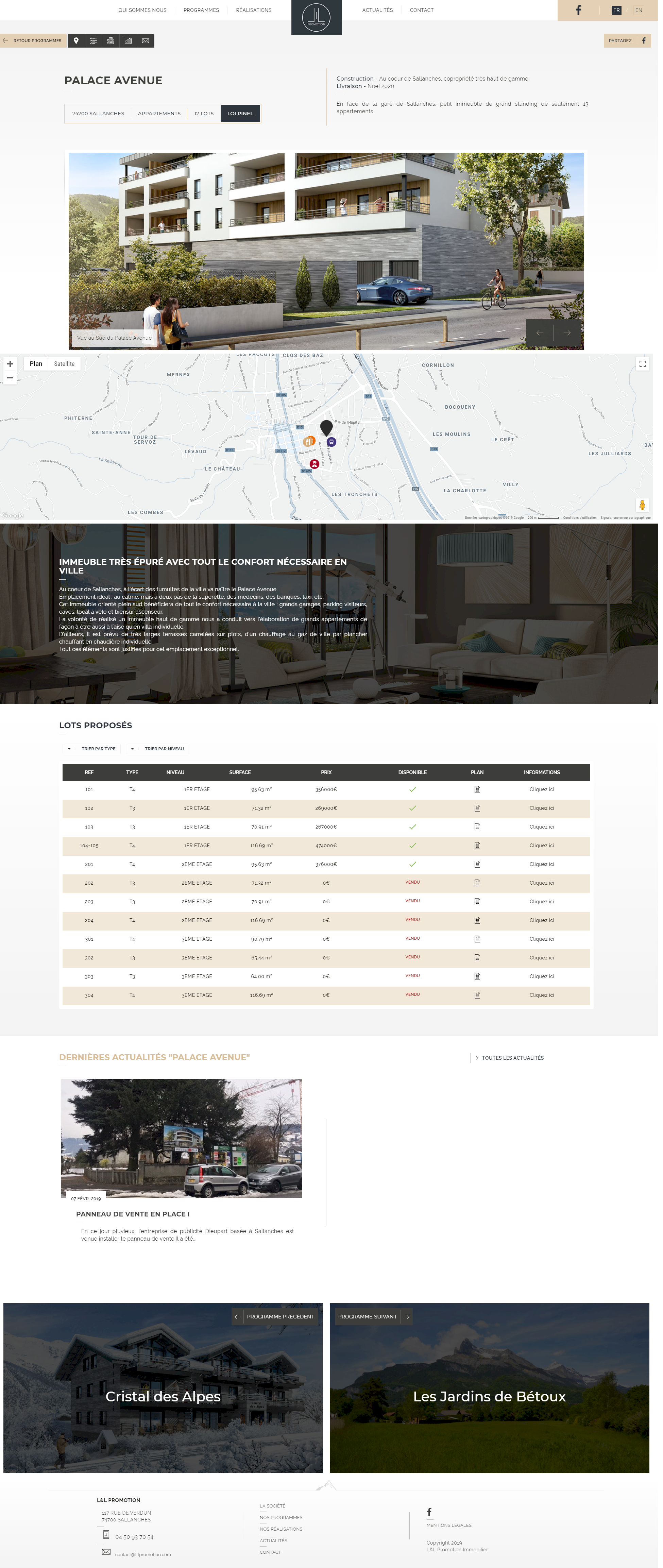Open Qui sommes nous menu
663x1568 pixels.
coord(142,10)
